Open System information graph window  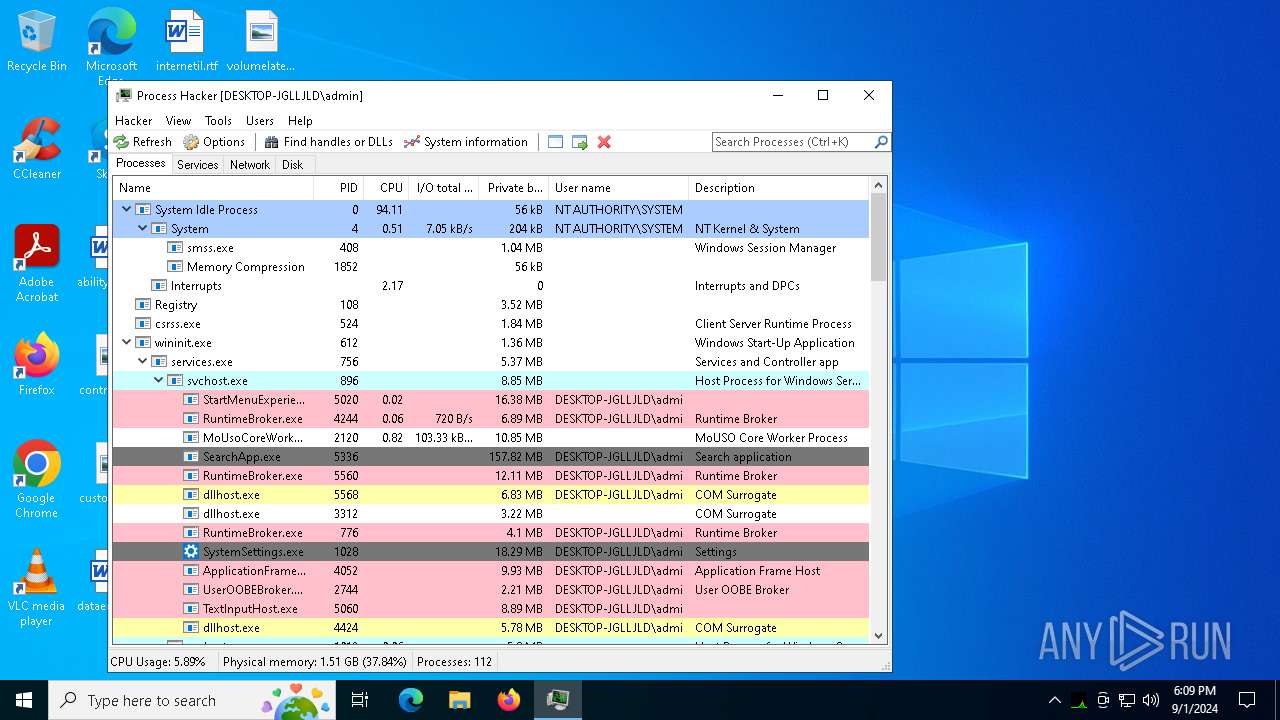(465, 142)
